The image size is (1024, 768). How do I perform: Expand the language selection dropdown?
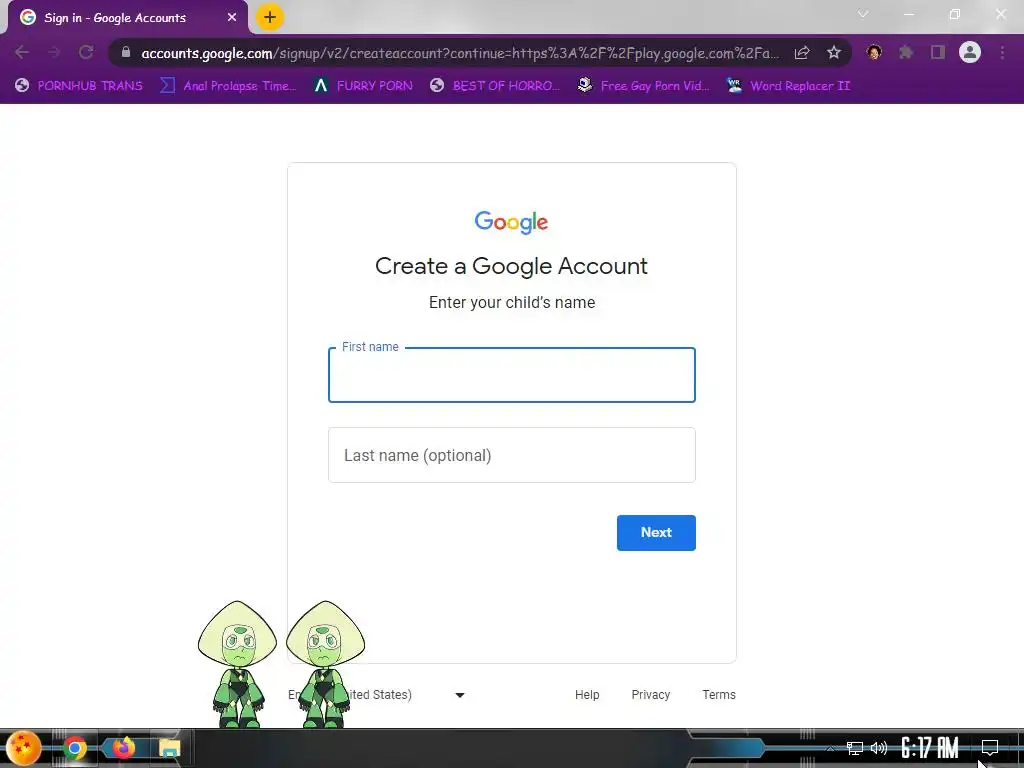pyautogui.click(x=460, y=695)
